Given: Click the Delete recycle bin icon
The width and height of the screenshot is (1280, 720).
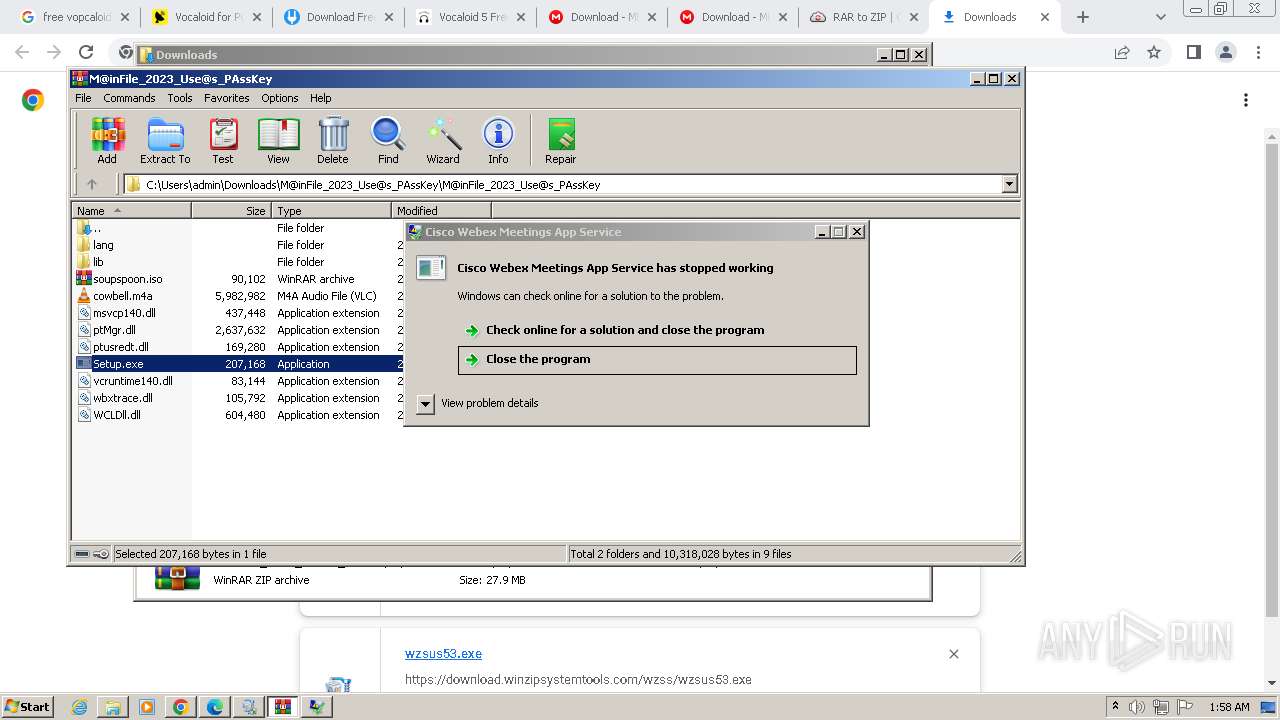Looking at the screenshot, I should 333,140.
